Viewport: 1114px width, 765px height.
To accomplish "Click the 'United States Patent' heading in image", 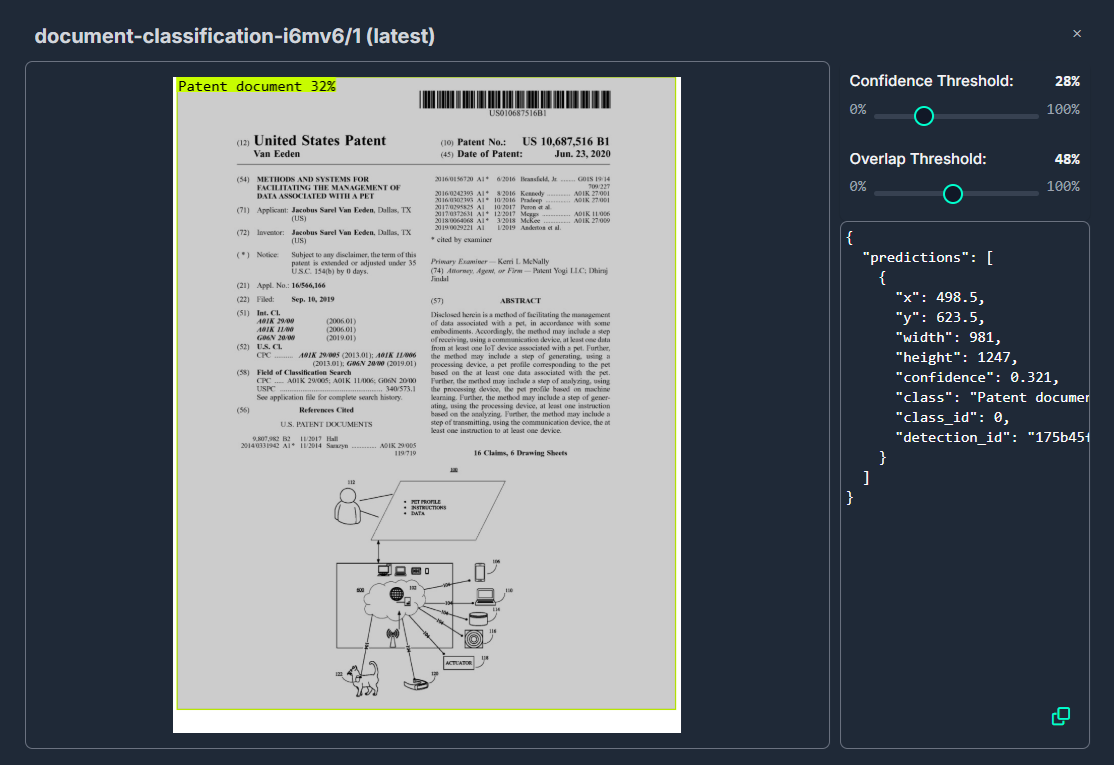I will click(x=320, y=141).
